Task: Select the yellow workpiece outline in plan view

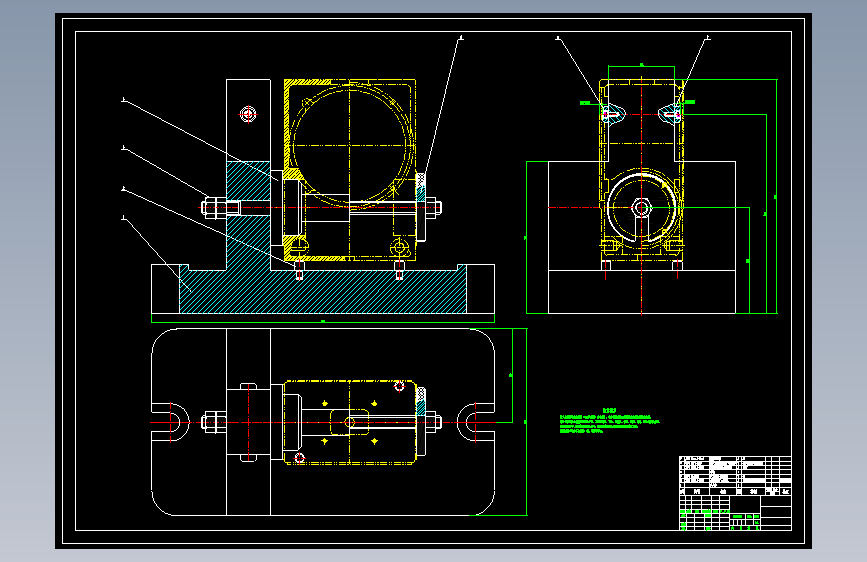Action: 351,423
